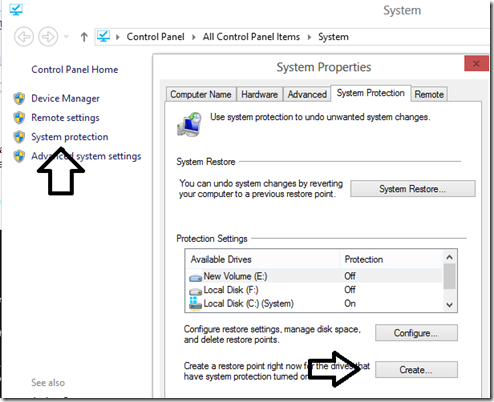Click Create... to make a restore point

[416, 370]
